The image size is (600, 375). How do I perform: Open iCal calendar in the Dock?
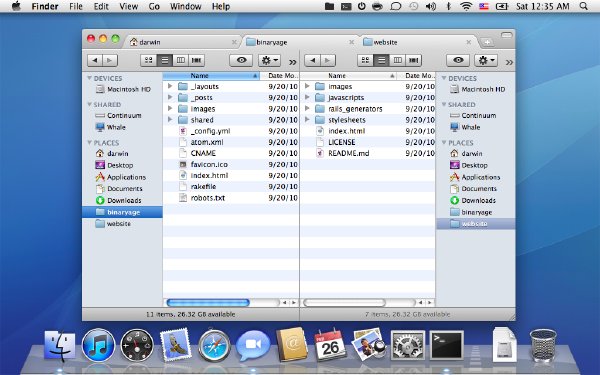coord(330,344)
